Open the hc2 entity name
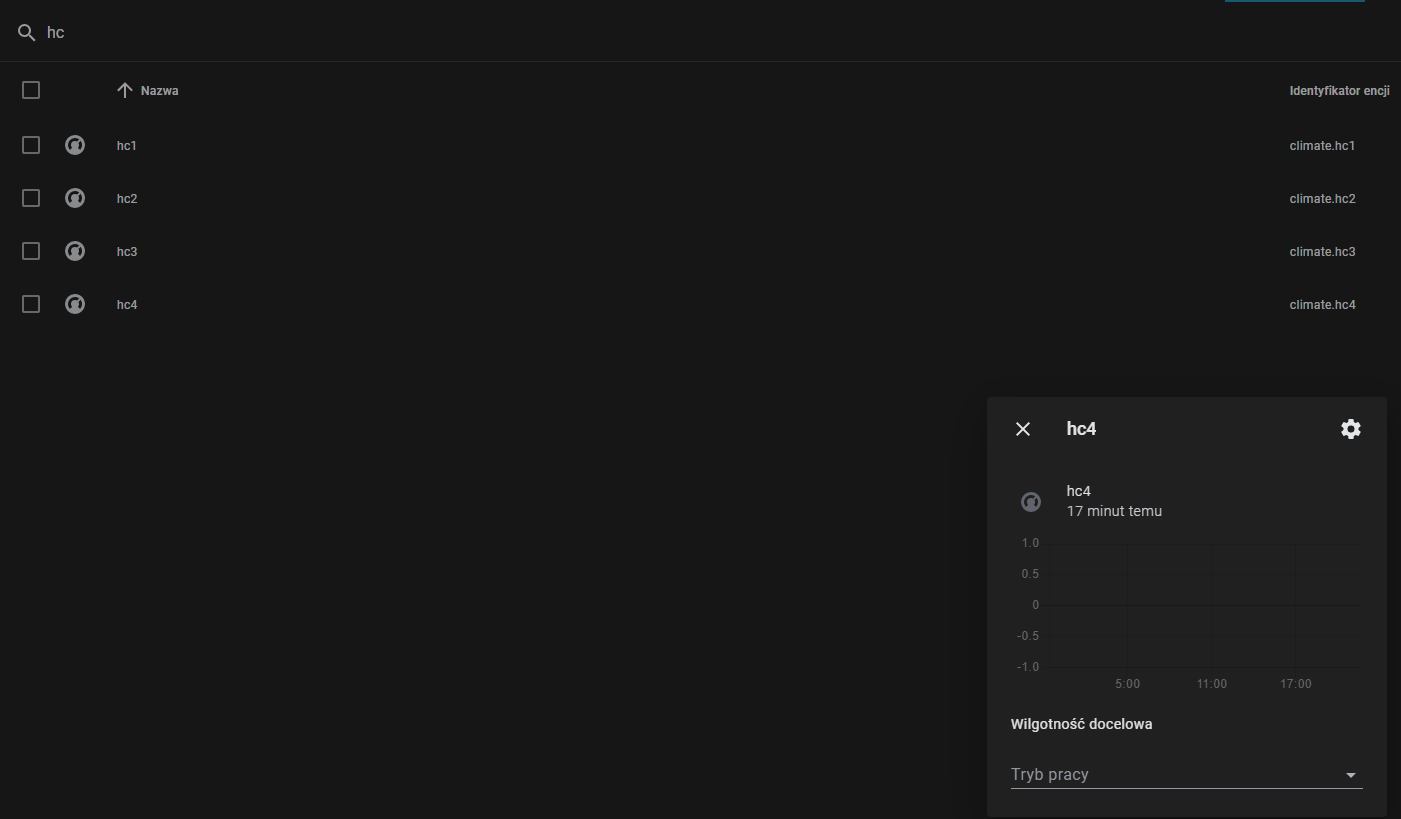The width and height of the screenshot is (1401, 819). click(x=127, y=199)
